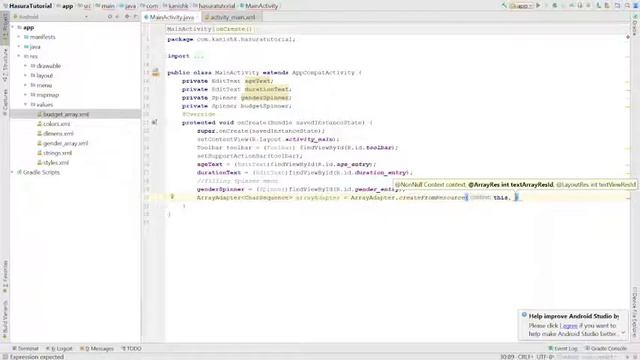Image resolution: width=640 pixels, height=360 pixels.
Task: Select gender_array.xml in the project tree
Action: coord(65,143)
